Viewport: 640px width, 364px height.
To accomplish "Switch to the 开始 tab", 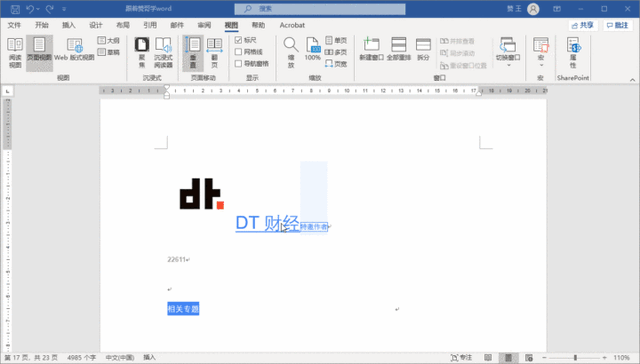I will click(42, 25).
